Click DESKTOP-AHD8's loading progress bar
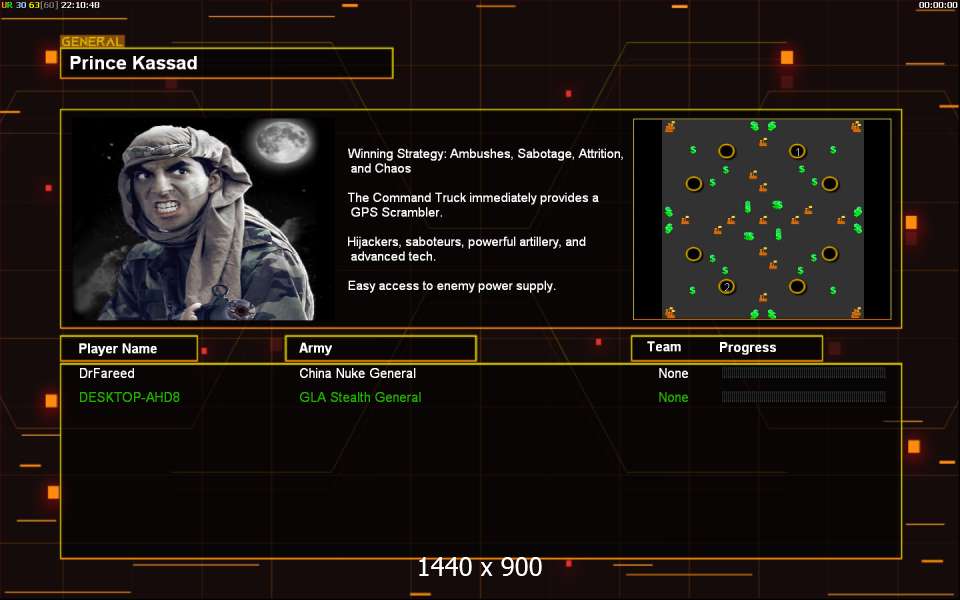This screenshot has width=960, height=600. [x=803, y=397]
